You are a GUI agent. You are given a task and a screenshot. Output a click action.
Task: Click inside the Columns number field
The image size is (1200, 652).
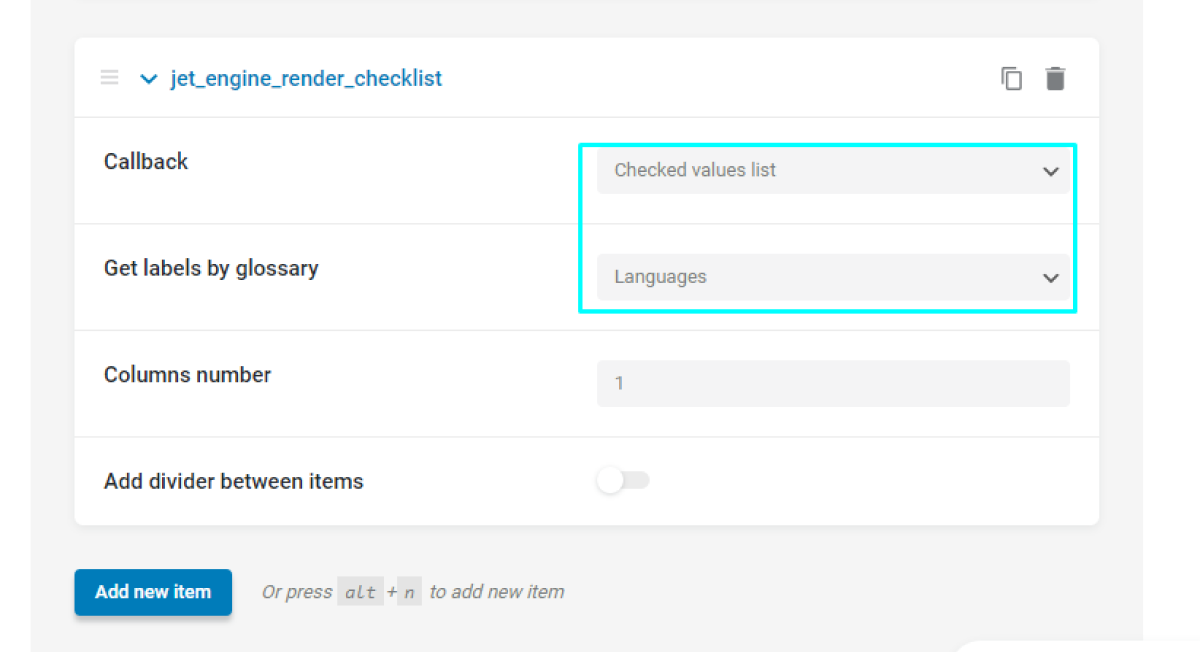pyautogui.click(x=833, y=383)
